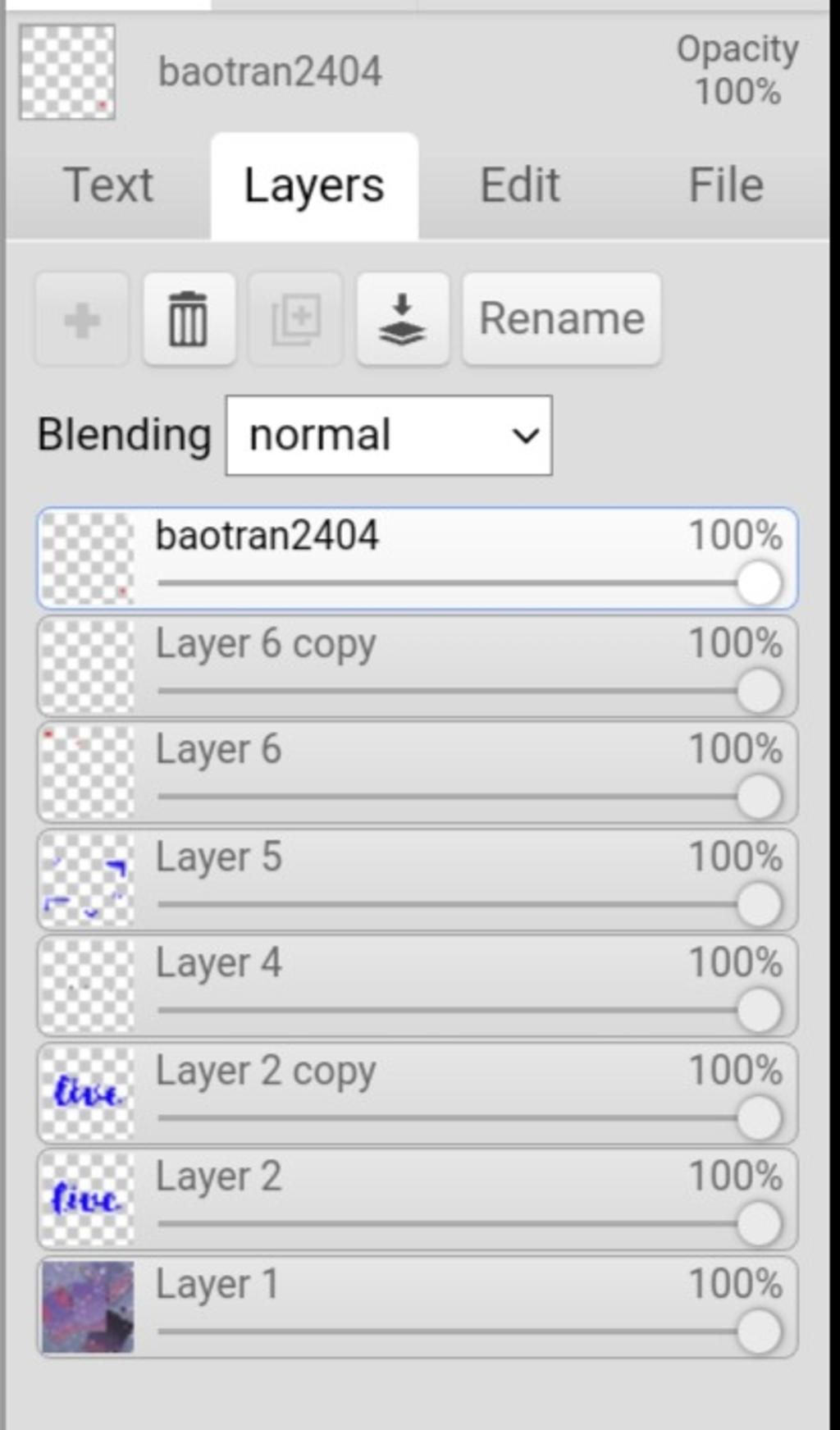The height and width of the screenshot is (1430, 840).
Task: Open the Blending mode dropdown
Action: 389,436
